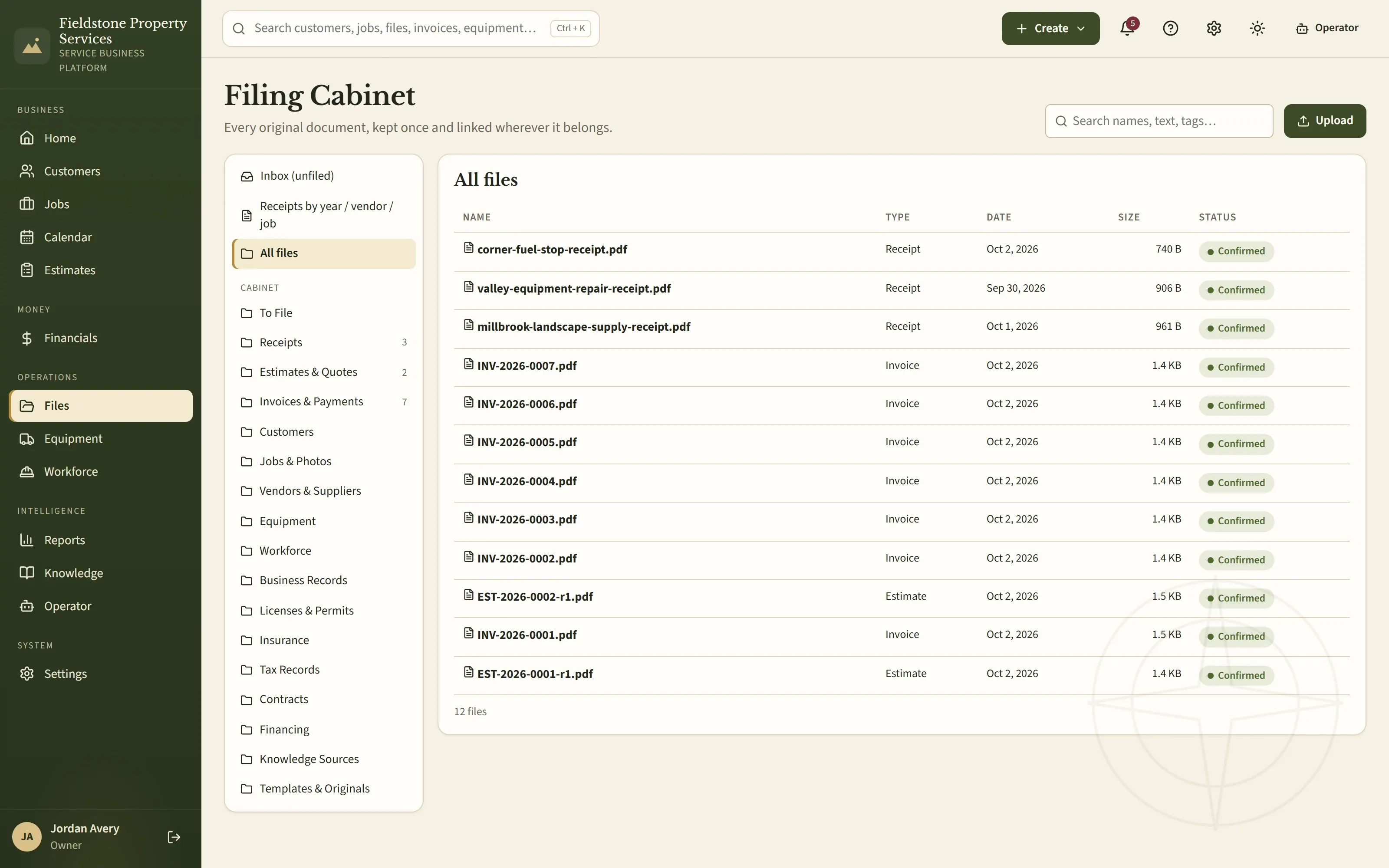
Task: Click the Upload button
Action: click(1325, 121)
